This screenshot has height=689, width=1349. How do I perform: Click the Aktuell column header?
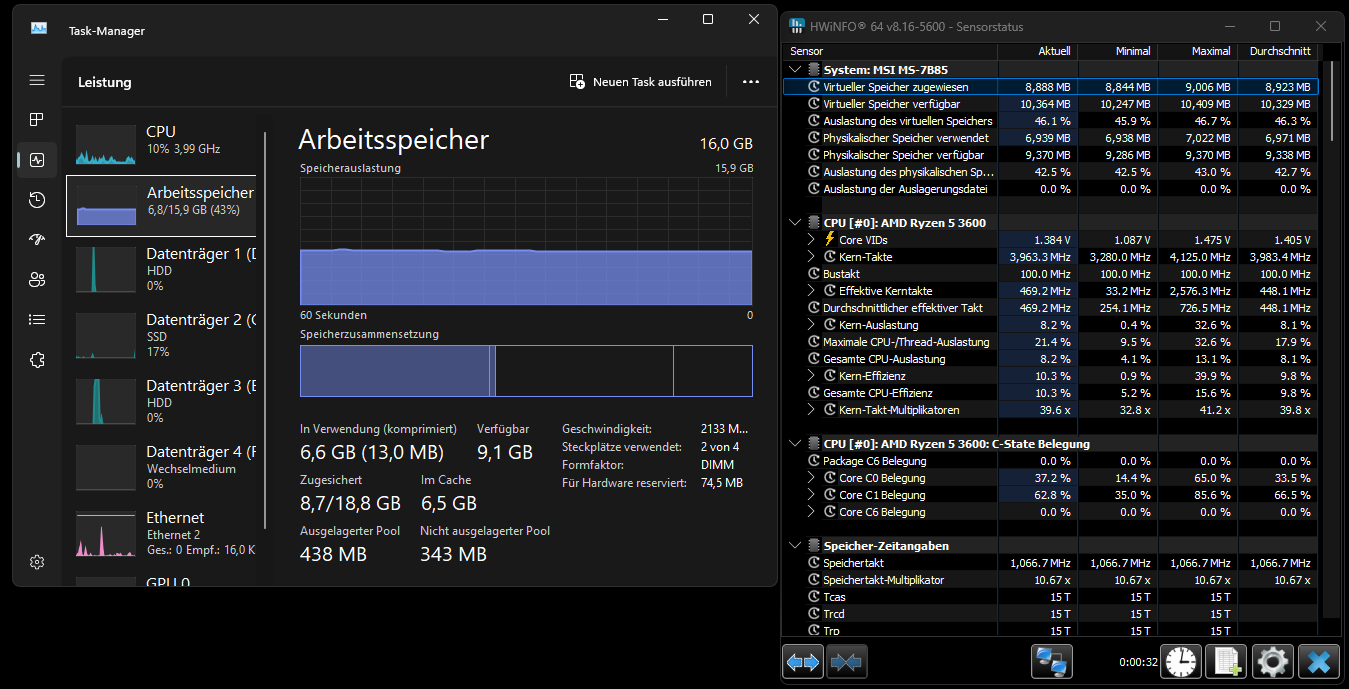pos(1036,51)
